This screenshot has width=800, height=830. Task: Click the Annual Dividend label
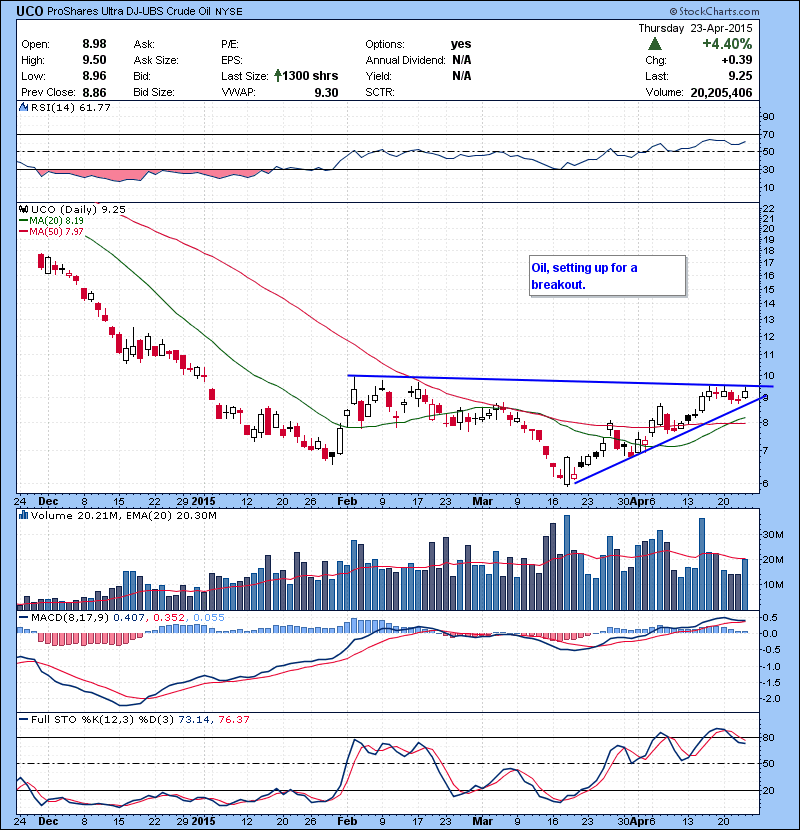pos(406,60)
